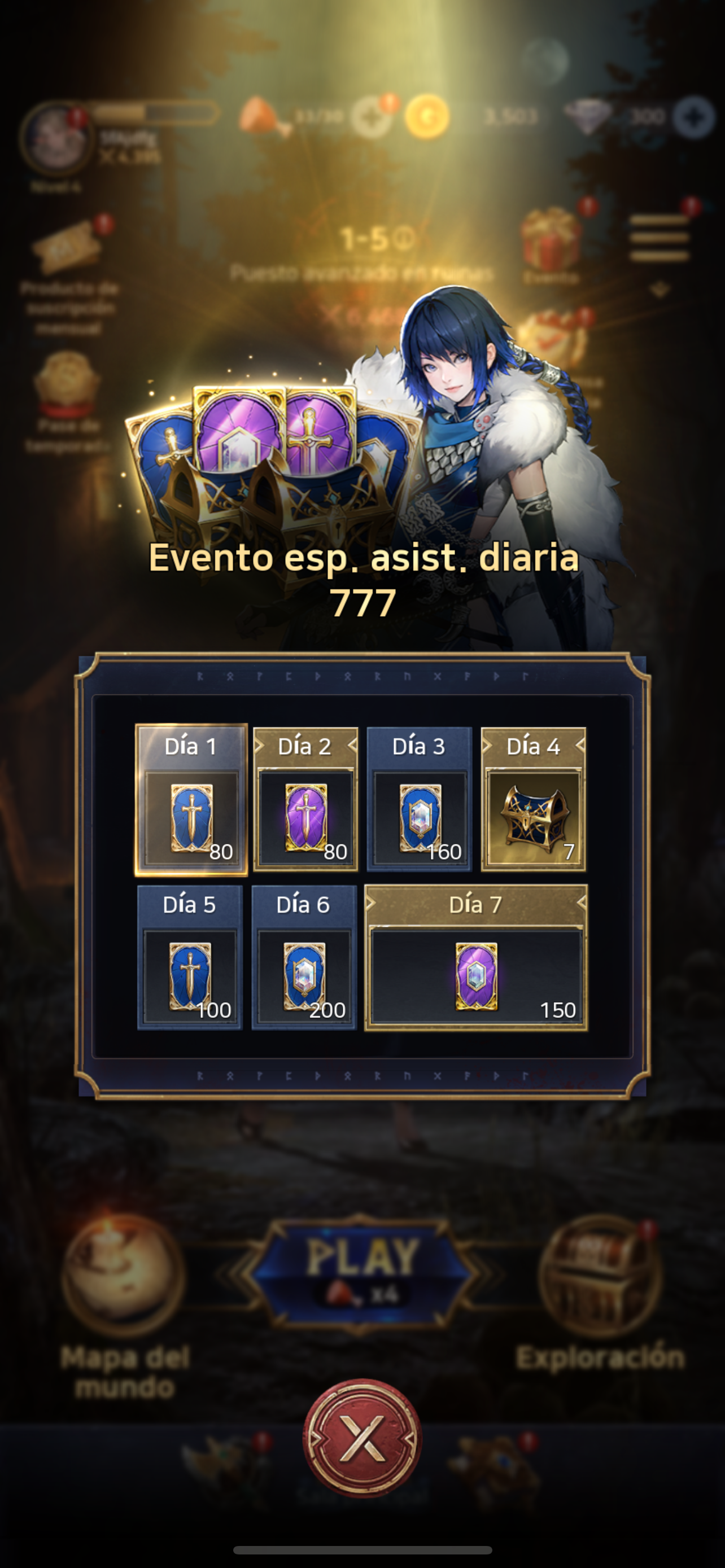Add more diamonds with plus button
Viewport: 725px width, 1568px height.
pos(694,117)
